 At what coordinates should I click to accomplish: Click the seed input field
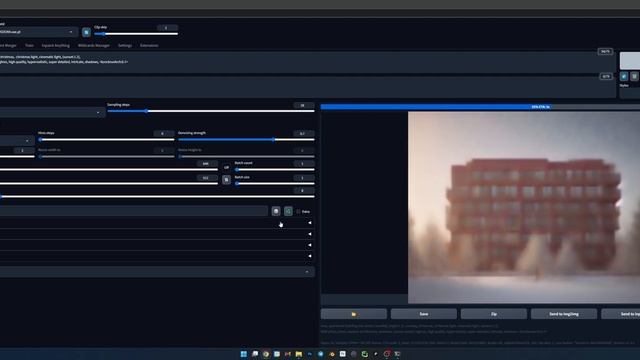[x=134, y=211]
